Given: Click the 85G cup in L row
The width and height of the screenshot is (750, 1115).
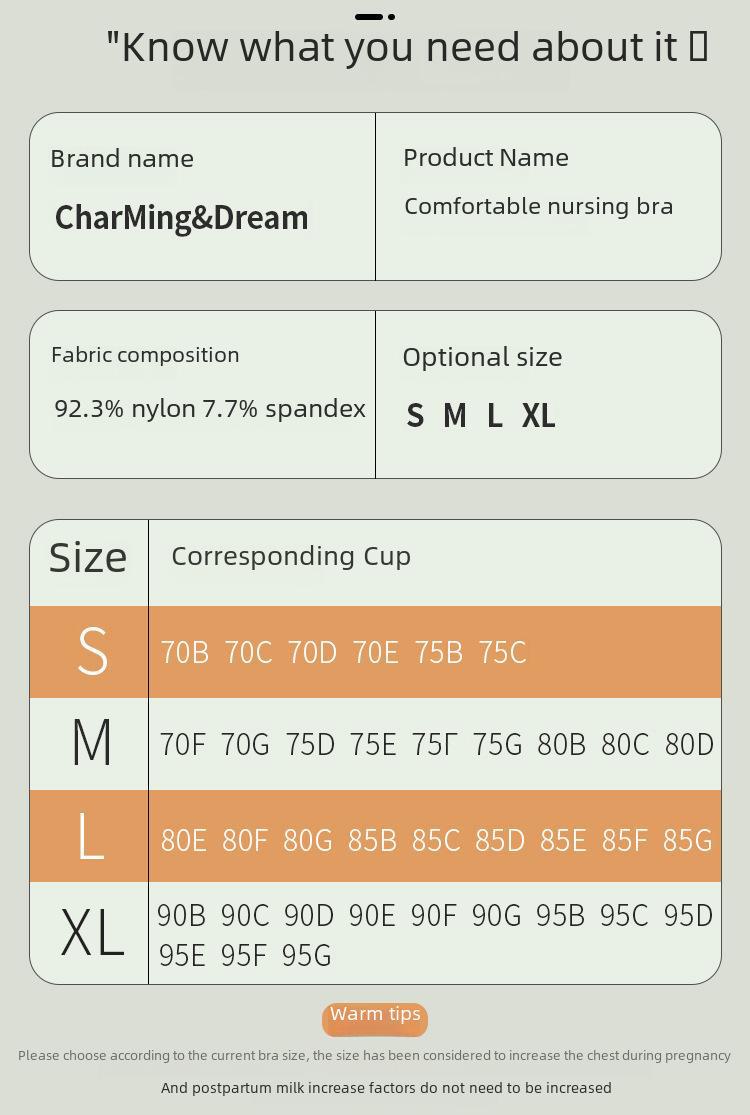Looking at the screenshot, I should tap(687, 841).
